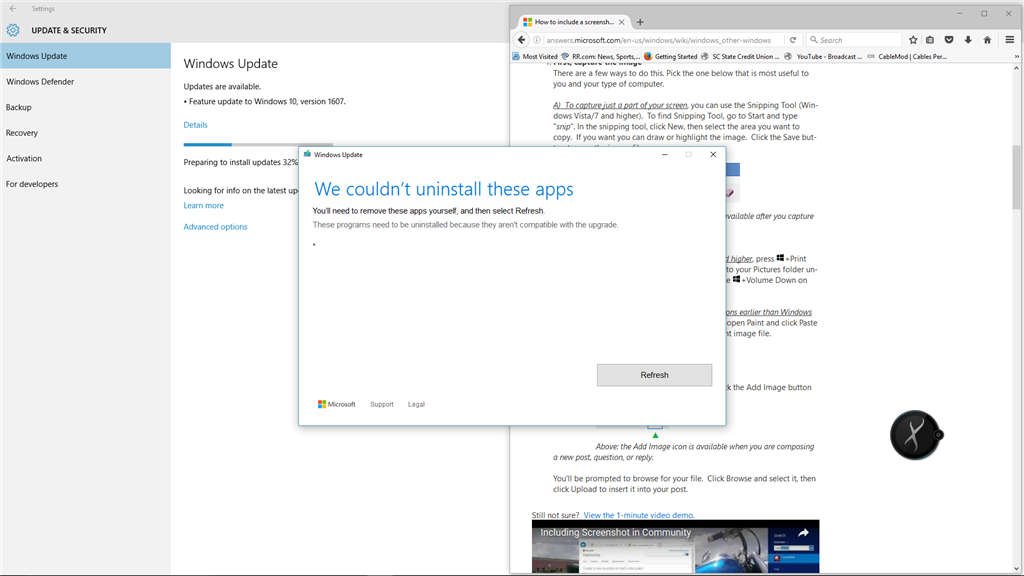Click the share arrow on the video
Screen dimensions: 1024x576
point(803,533)
